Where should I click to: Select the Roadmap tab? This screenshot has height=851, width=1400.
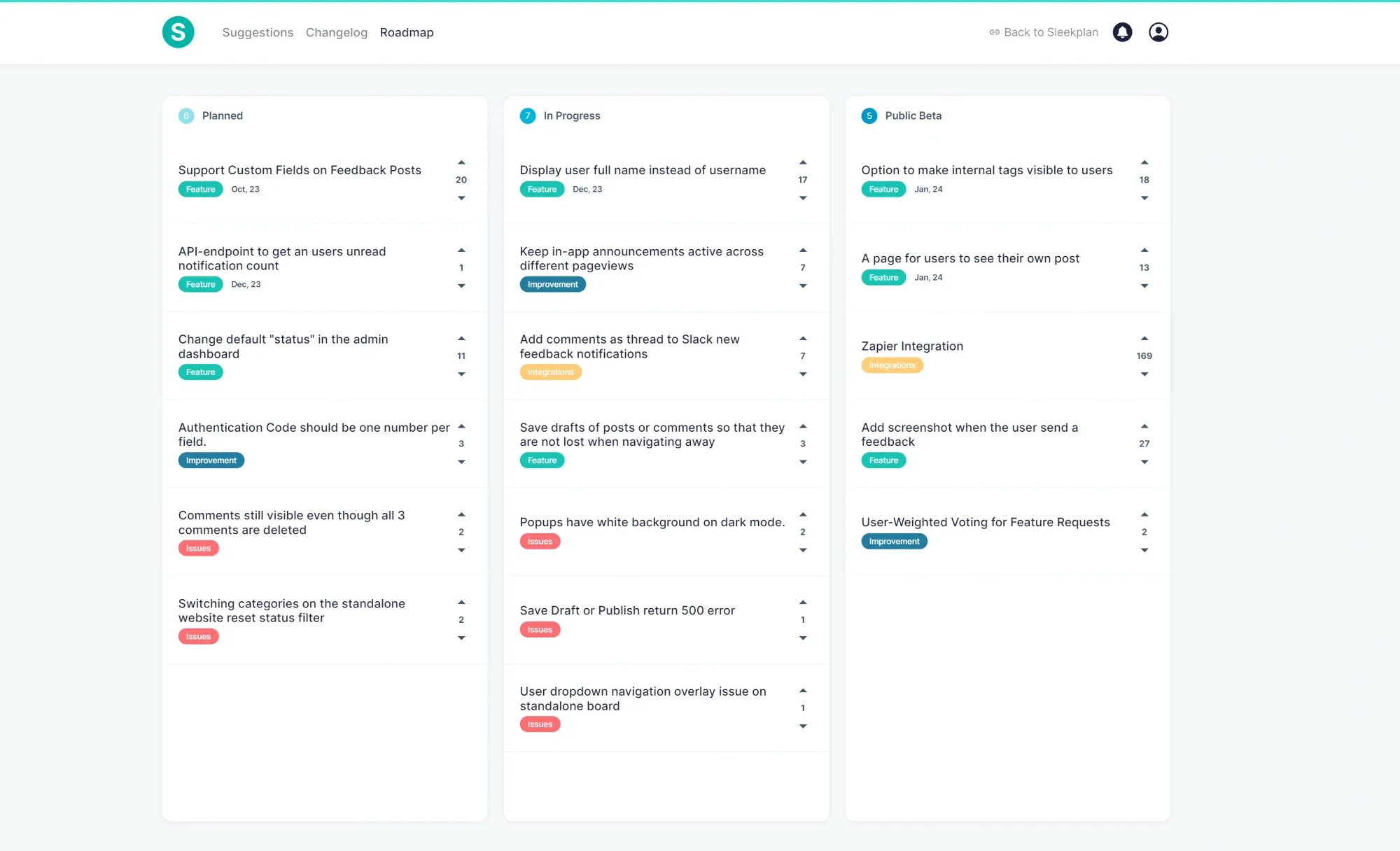tap(406, 32)
